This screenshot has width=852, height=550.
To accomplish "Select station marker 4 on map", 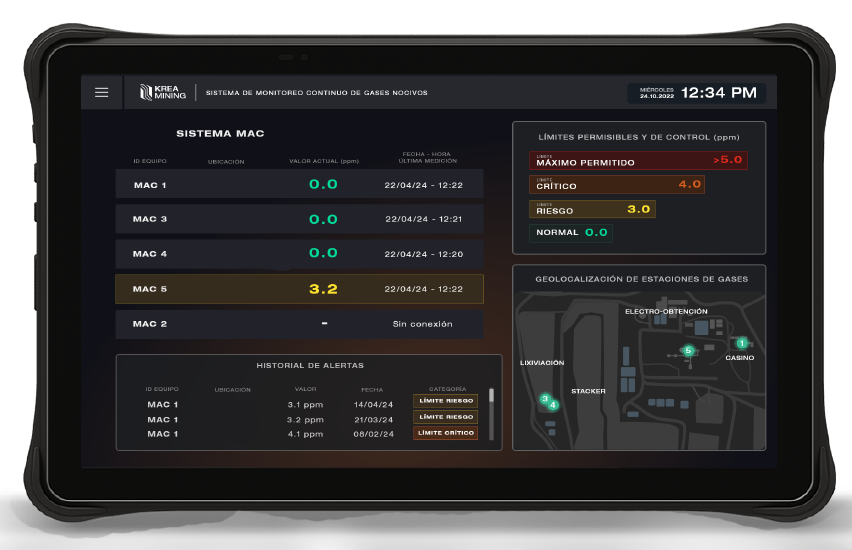I will pos(553,405).
